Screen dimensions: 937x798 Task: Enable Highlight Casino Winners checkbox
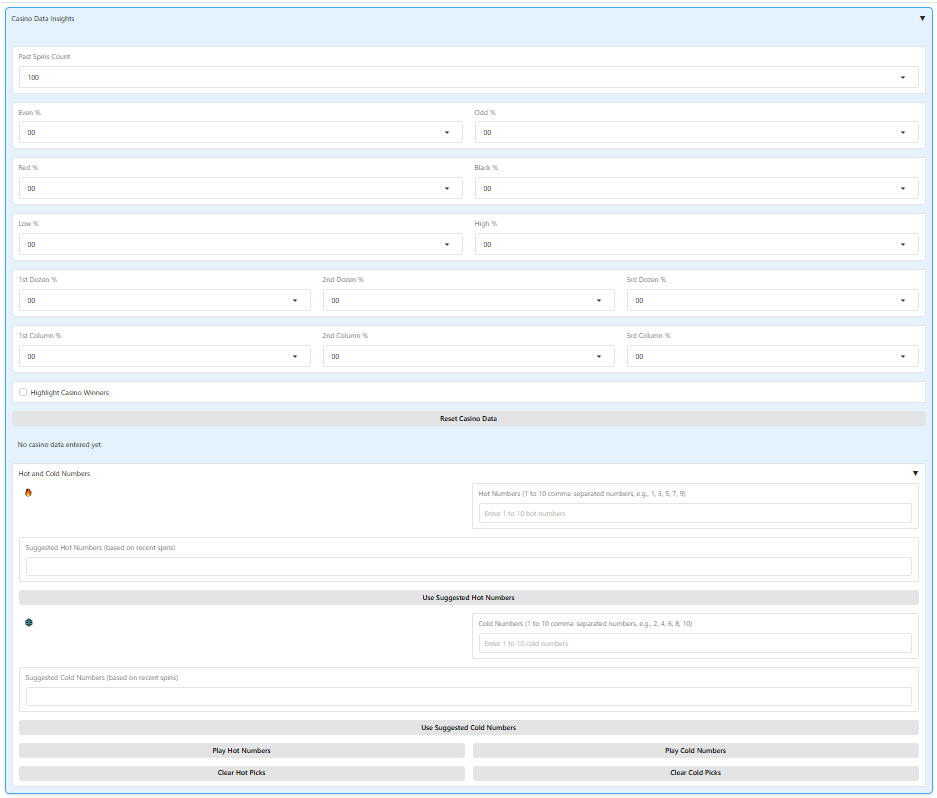tap(23, 392)
